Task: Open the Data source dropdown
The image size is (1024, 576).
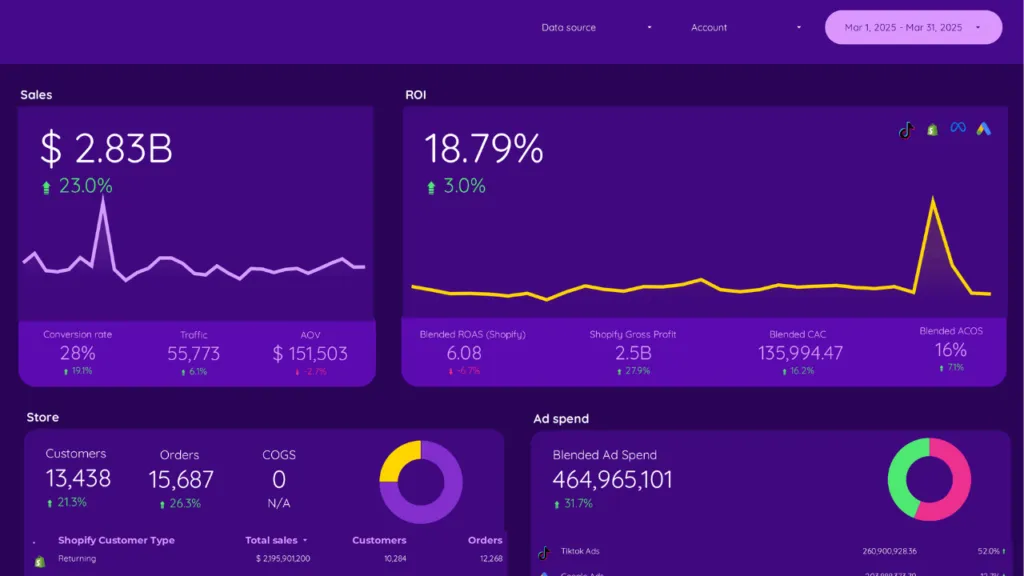Action: tap(593, 27)
